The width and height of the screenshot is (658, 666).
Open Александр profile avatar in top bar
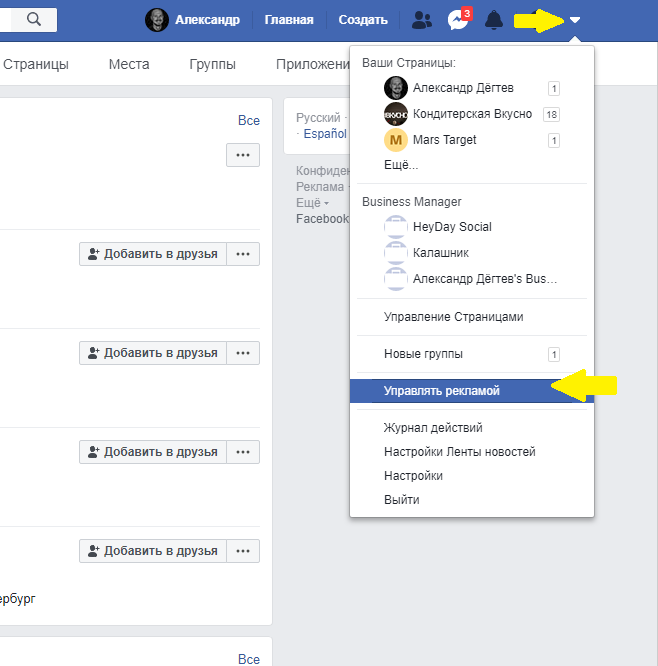(x=157, y=20)
